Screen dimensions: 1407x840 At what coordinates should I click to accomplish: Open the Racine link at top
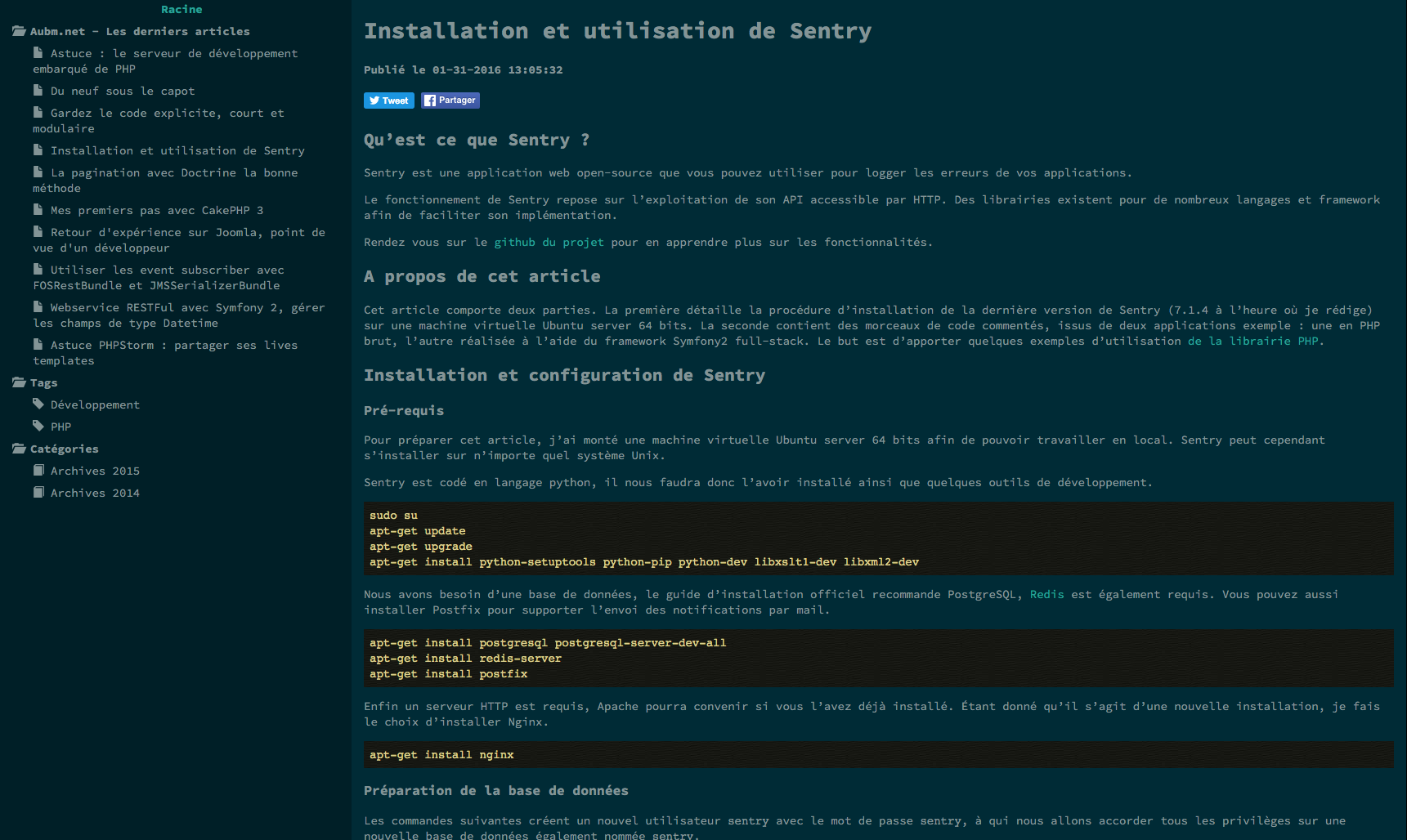pyautogui.click(x=181, y=9)
